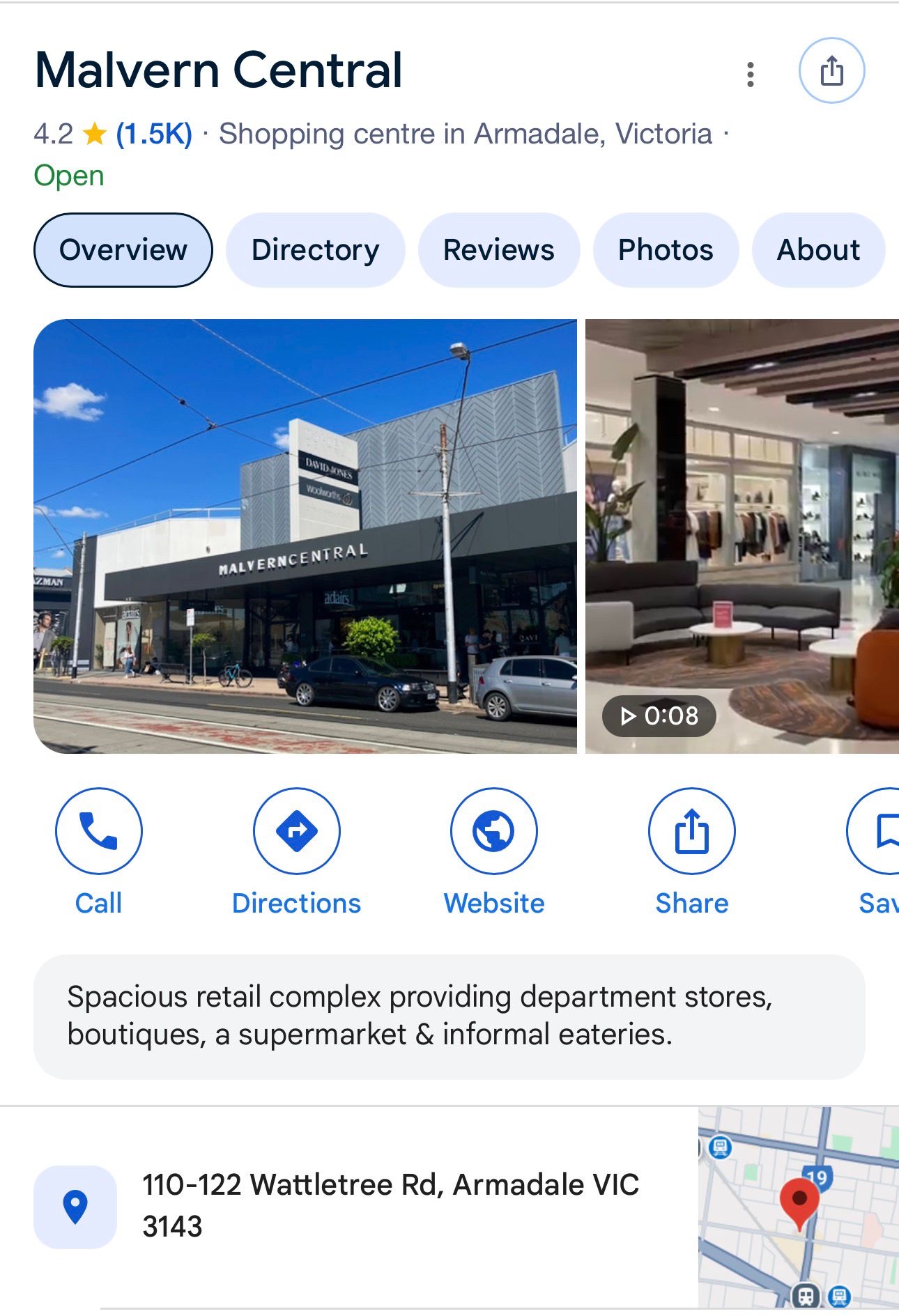Open the Website globe icon
The width and height of the screenshot is (899, 1316).
coord(494,831)
